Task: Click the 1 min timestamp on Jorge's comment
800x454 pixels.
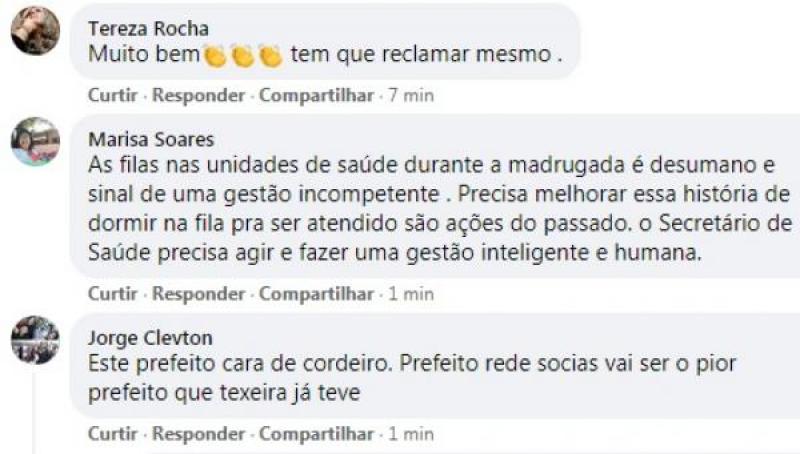Action: point(411,434)
